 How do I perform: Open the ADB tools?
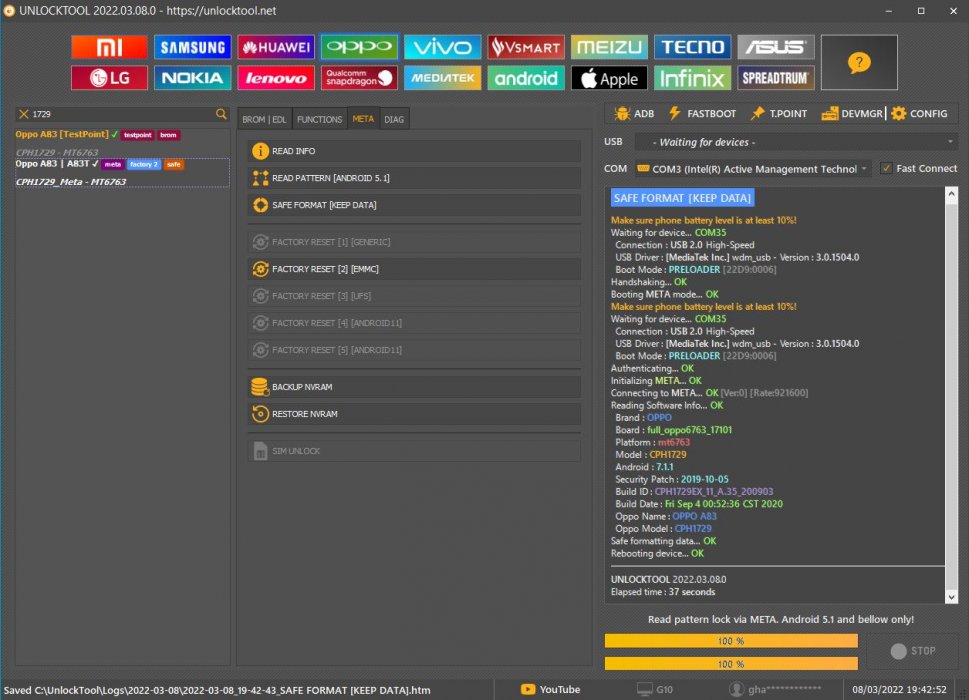coord(634,114)
